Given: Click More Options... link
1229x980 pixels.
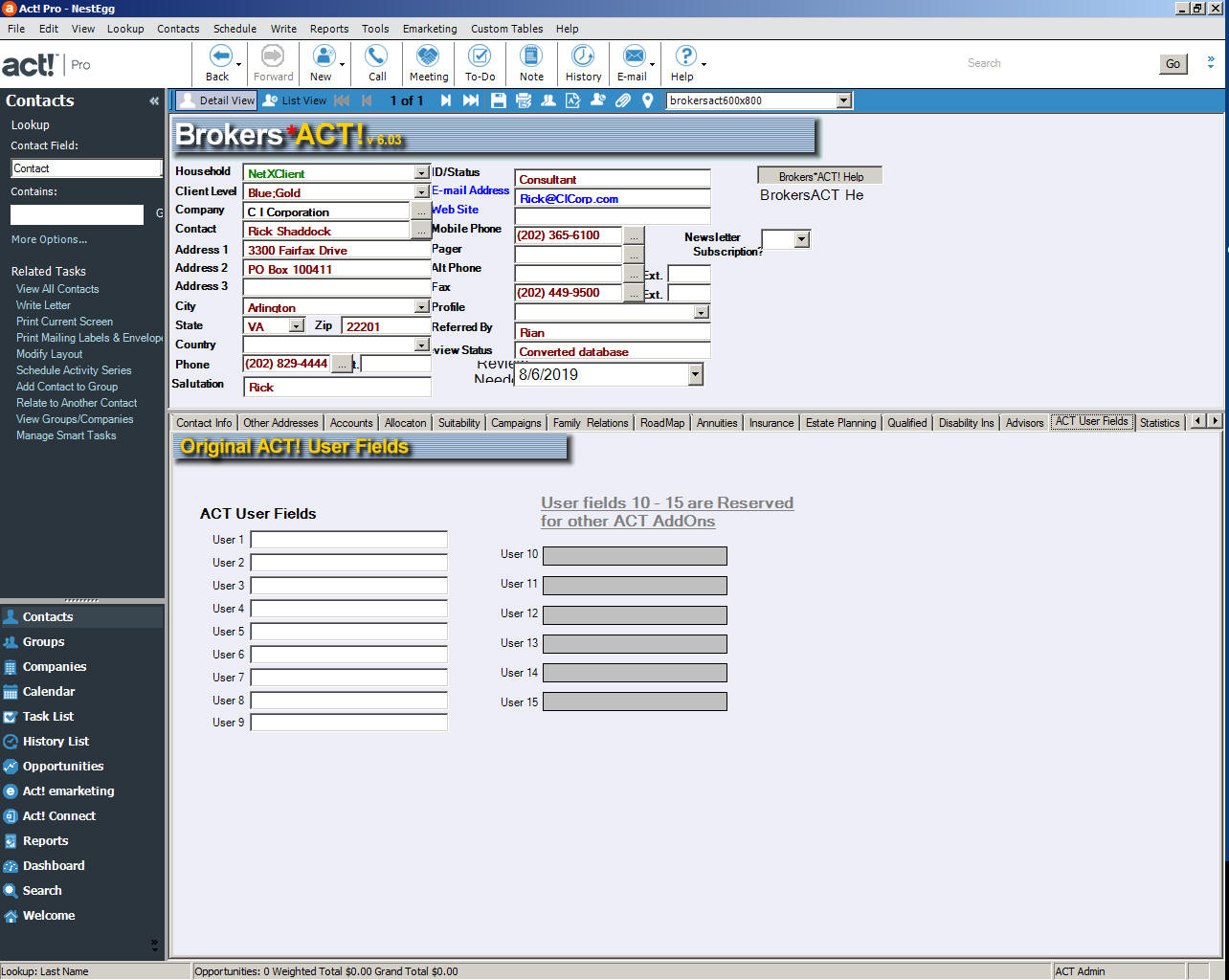Looking at the screenshot, I should click(49, 239).
